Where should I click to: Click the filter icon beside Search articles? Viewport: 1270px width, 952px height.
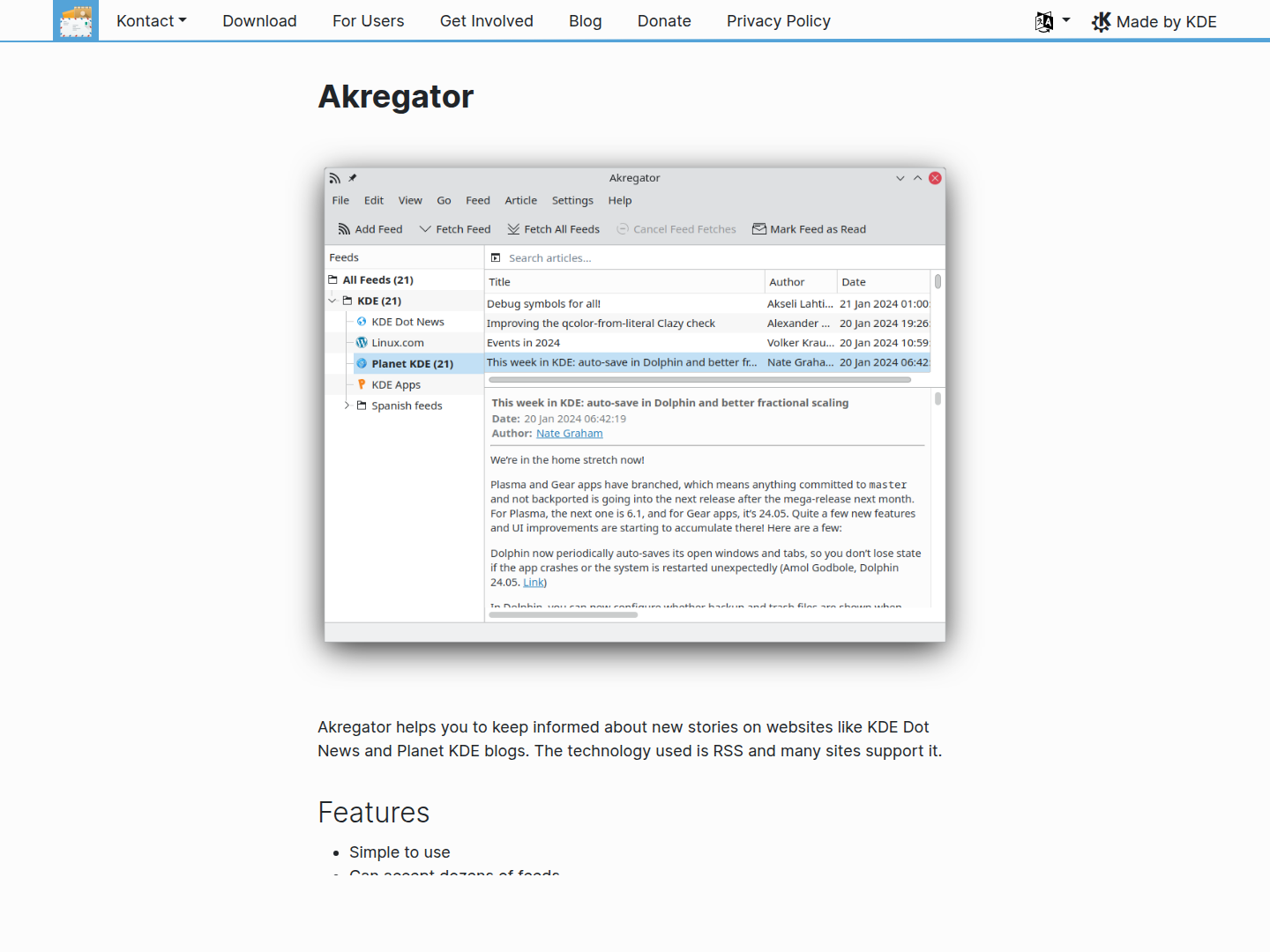click(x=496, y=258)
